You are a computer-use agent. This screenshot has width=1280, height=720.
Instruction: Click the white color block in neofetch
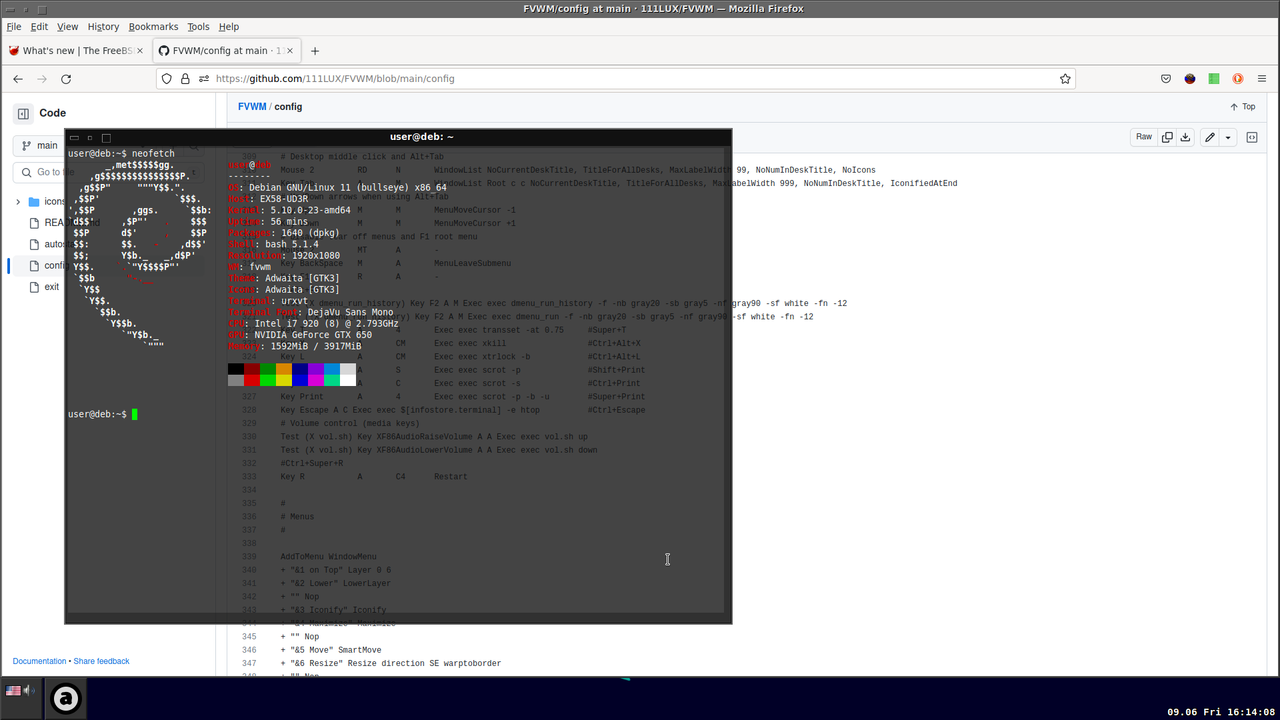click(348, 380)
